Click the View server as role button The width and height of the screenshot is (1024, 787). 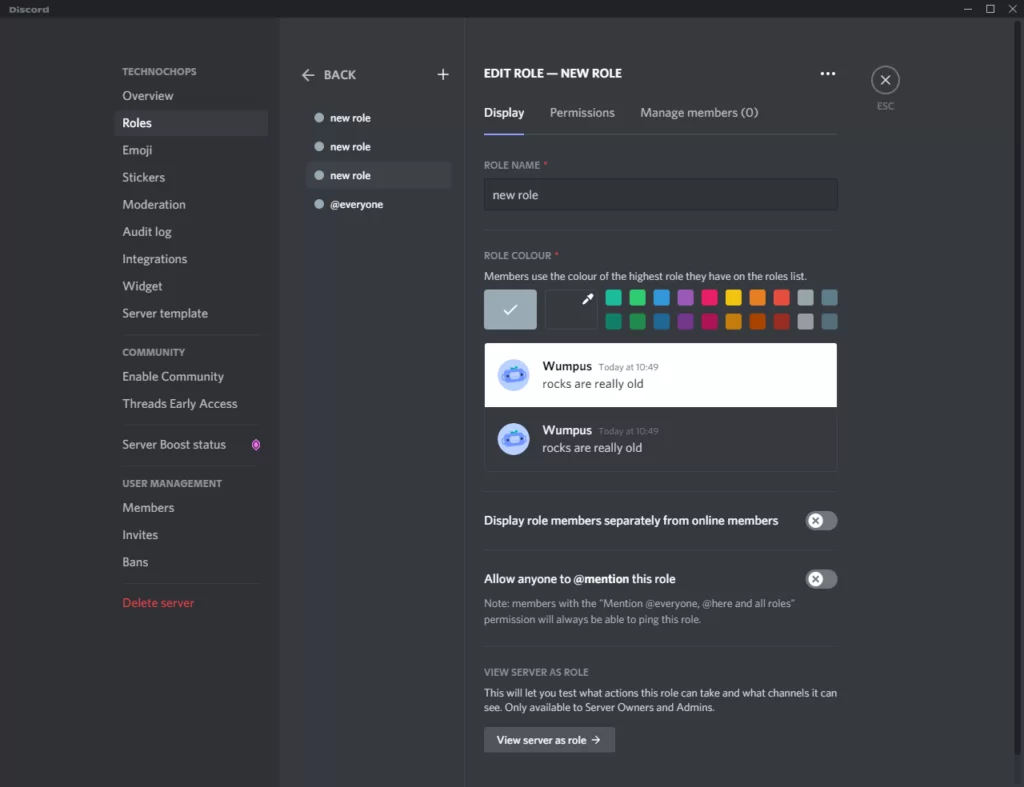549,740
